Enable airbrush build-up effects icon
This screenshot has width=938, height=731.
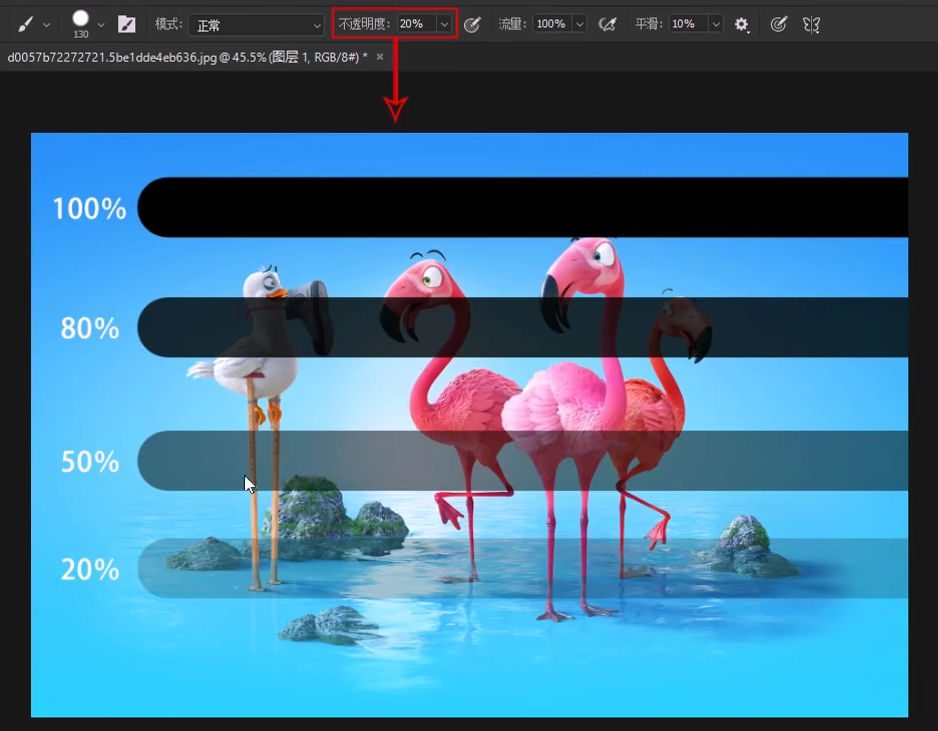click(x=607, y=25)
